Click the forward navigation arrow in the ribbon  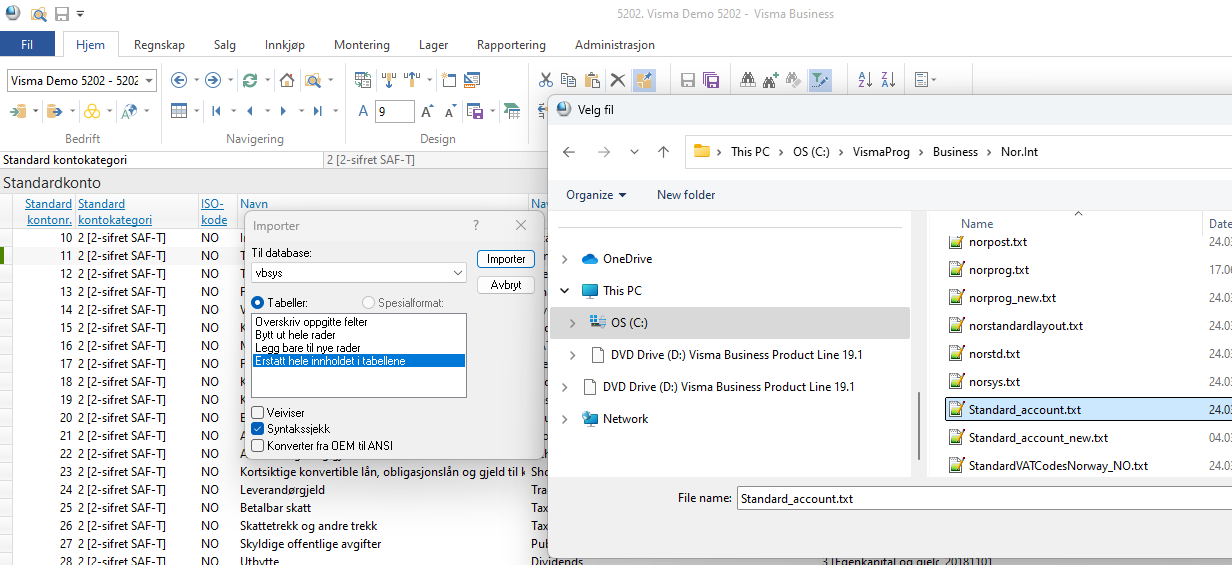(212, 80)
